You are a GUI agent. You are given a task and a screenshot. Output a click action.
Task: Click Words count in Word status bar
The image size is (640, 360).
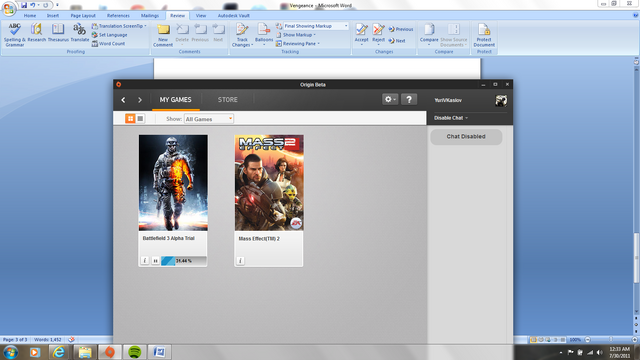(48, 340)
